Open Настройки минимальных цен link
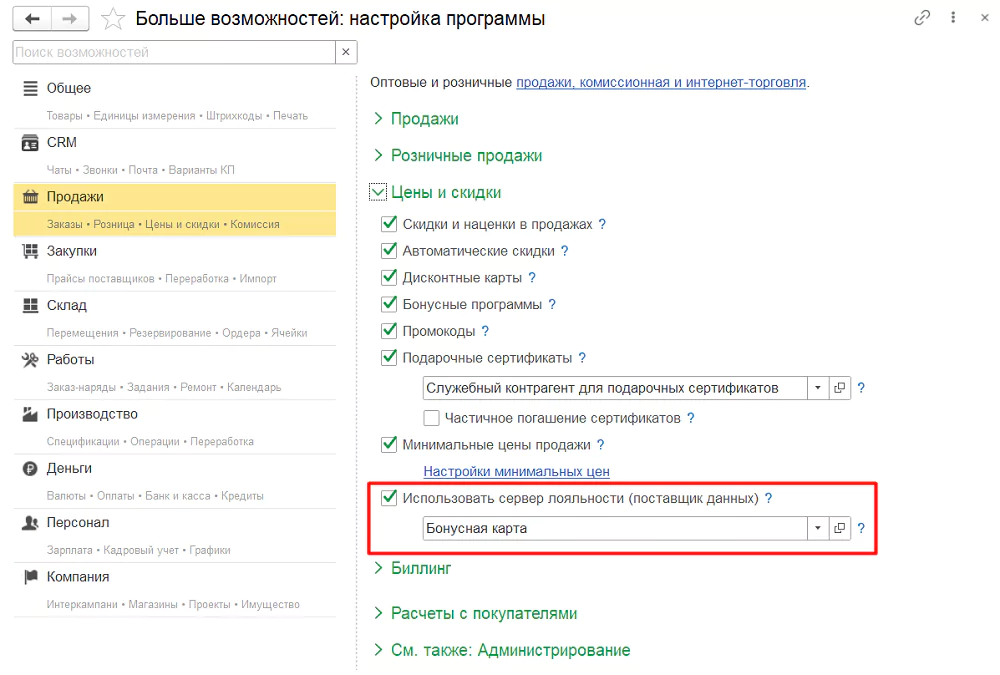This screenshot has width=1000, height=675. coord(517,471)
